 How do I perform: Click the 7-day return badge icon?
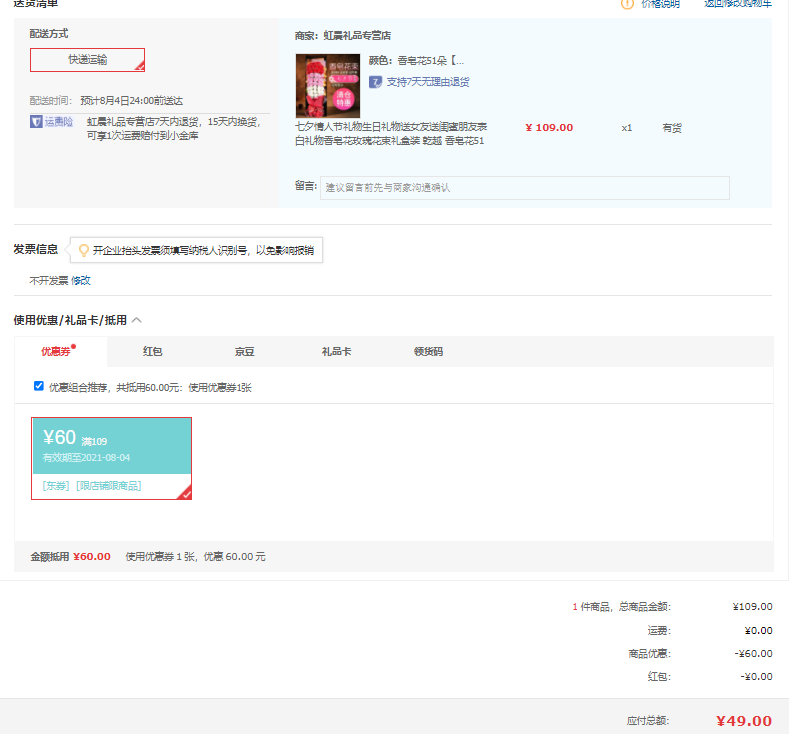pos(376,82)
